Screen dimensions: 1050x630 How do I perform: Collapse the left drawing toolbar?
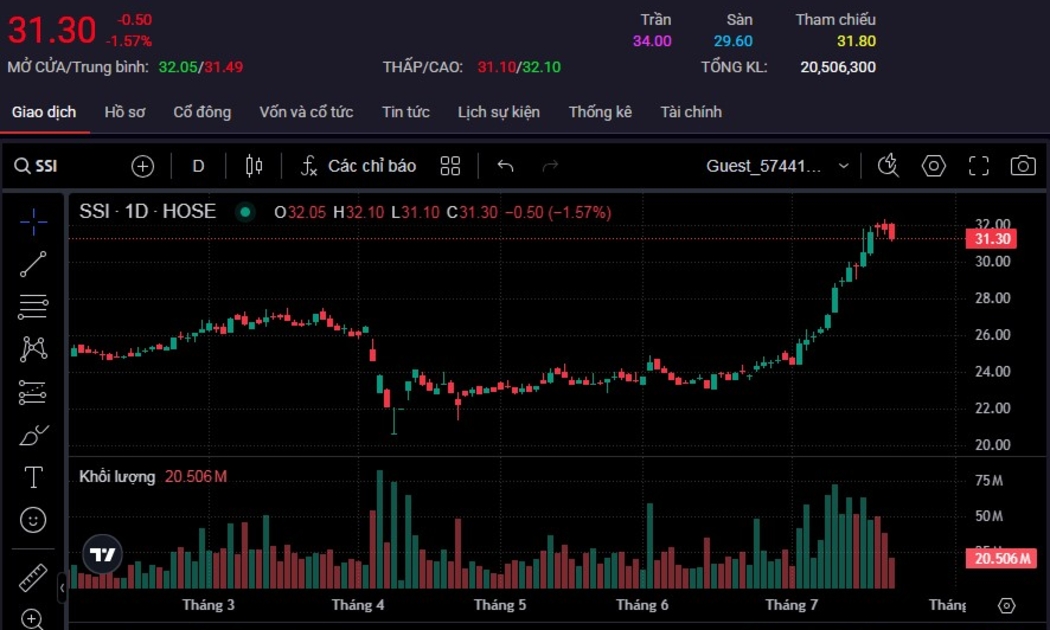[62, 588]
